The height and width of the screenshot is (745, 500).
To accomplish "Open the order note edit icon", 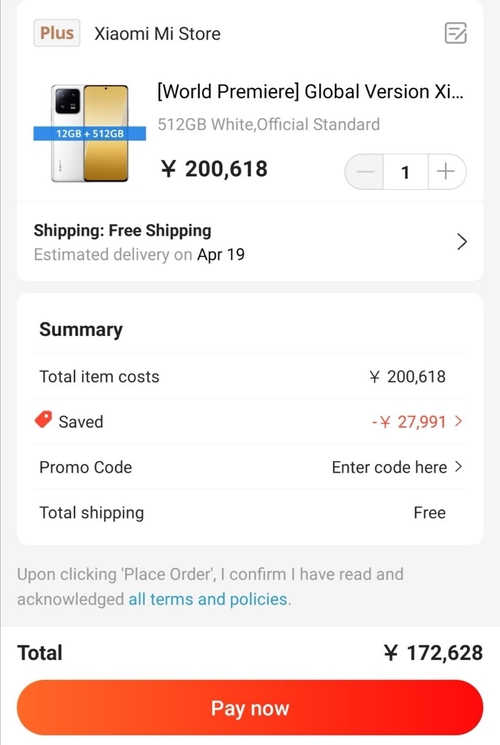I will pos(455,33).
